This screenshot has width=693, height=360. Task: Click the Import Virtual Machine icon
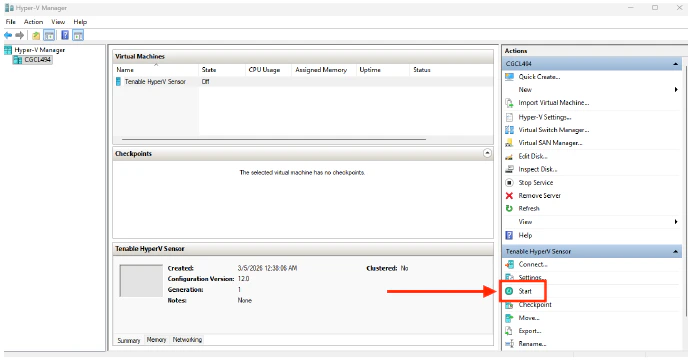[x=509, y=103]
